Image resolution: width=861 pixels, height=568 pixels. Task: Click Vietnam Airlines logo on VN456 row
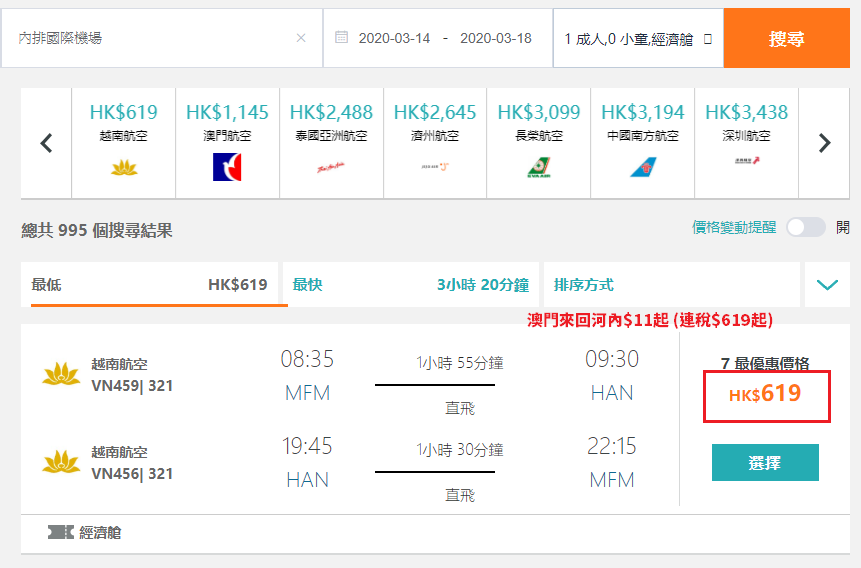(x=61, y=462)
